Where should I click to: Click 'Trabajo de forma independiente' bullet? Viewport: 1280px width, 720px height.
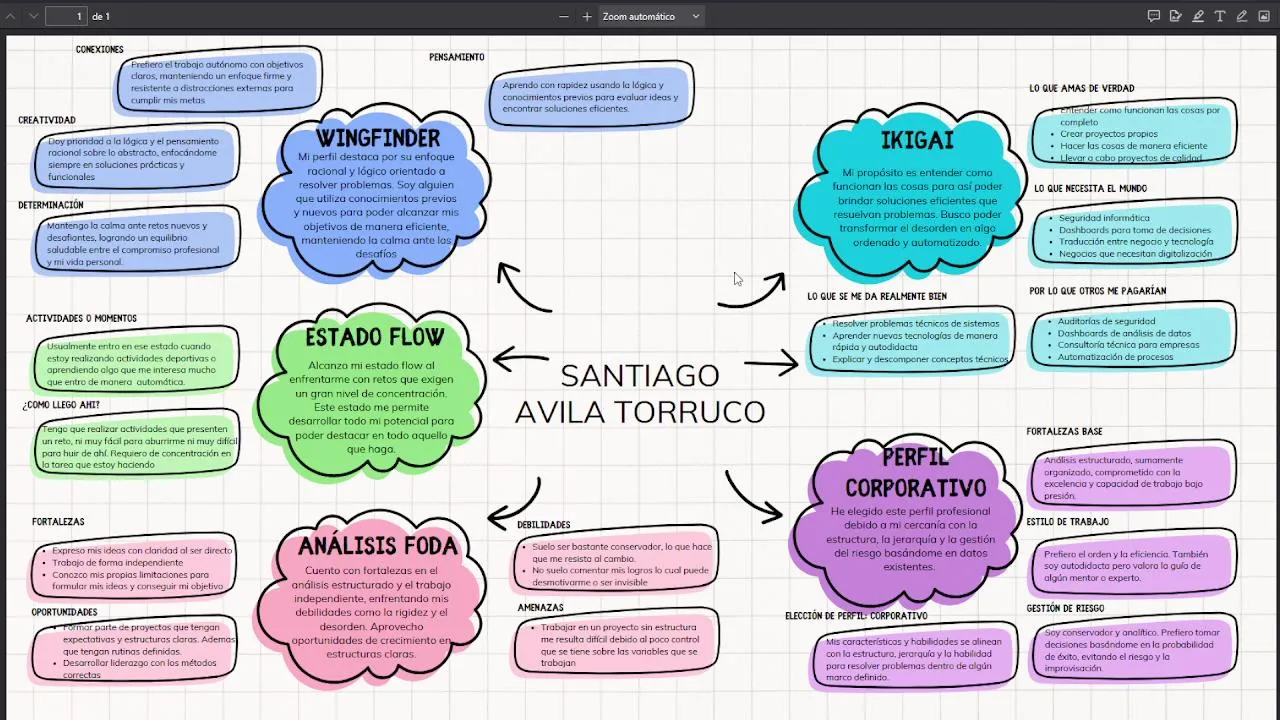pyautogui.click(x=118, y=562)
